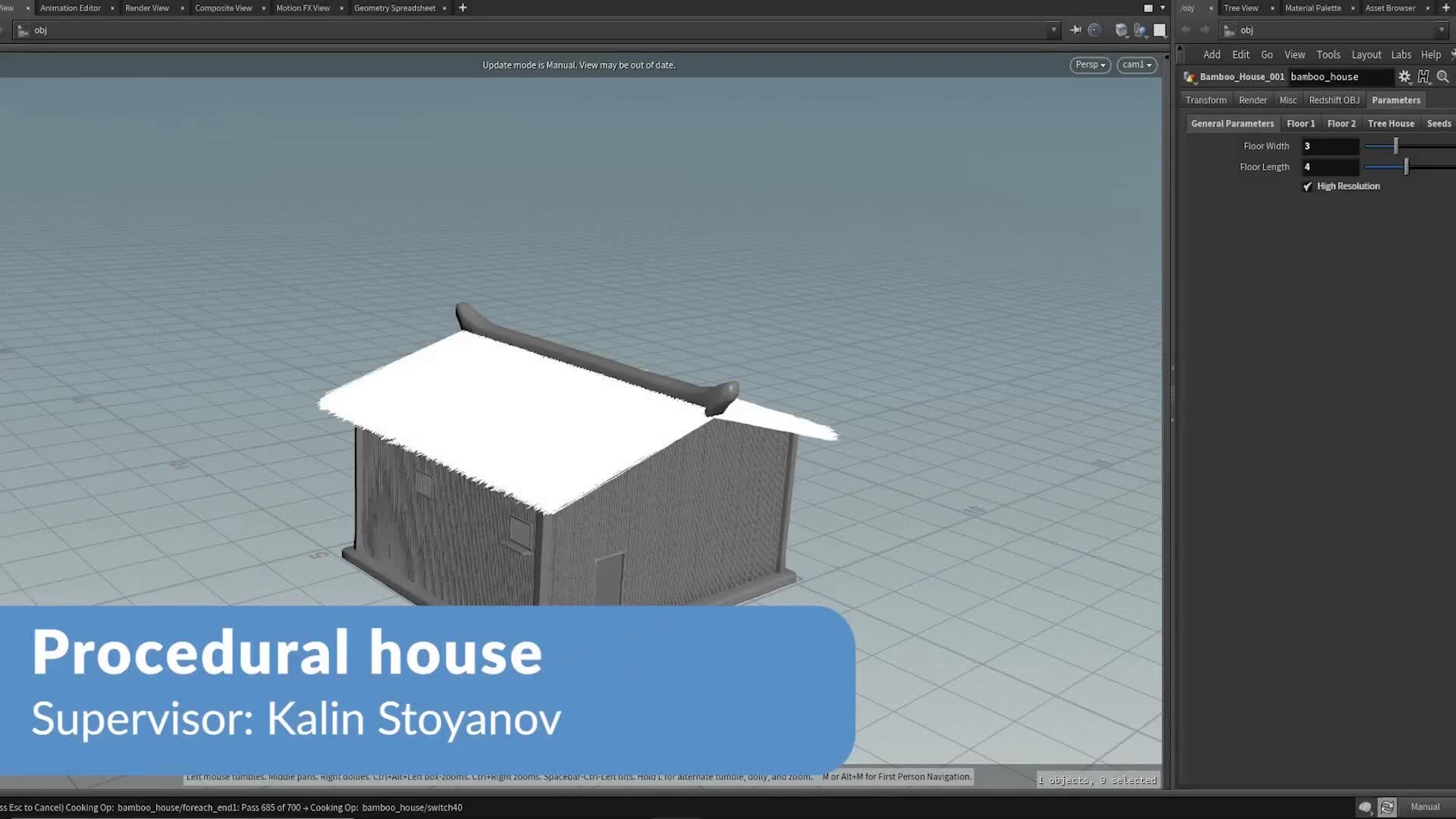Click the snapping options cube icon
This screenshot has width=1456, height=819.
tap(1121, 30)
